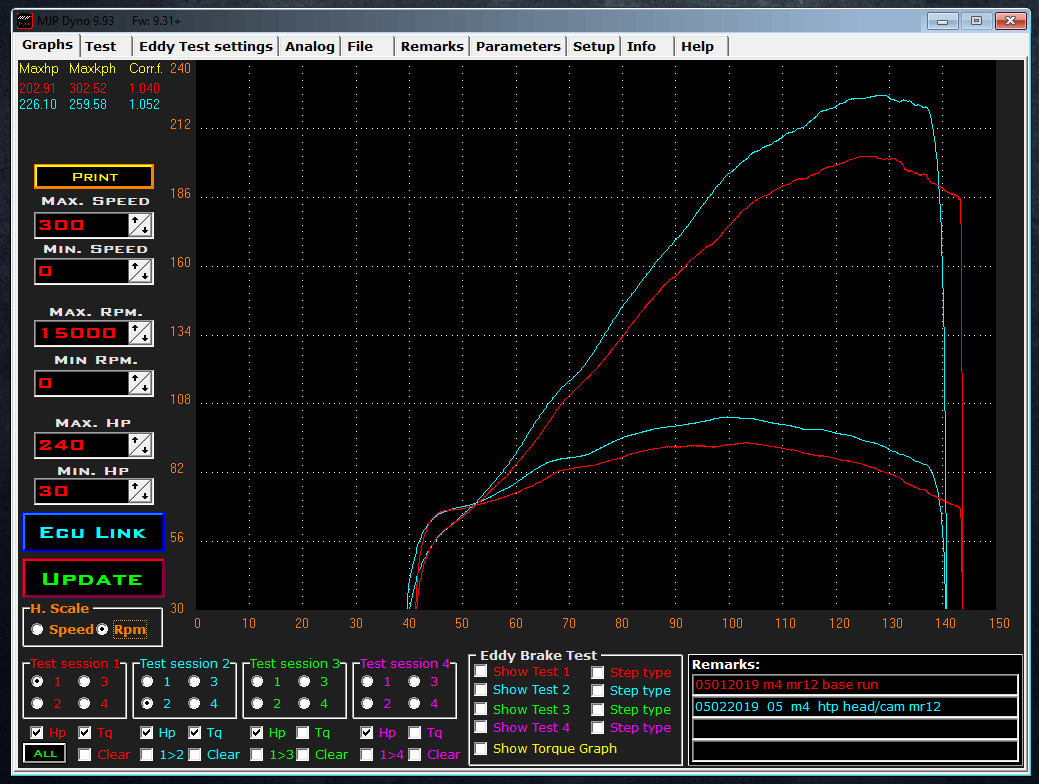This screenshot has width=1039, height=784.
Task: Toggle cyan Hp checkbox for session 2
Action: coord(147,732)
